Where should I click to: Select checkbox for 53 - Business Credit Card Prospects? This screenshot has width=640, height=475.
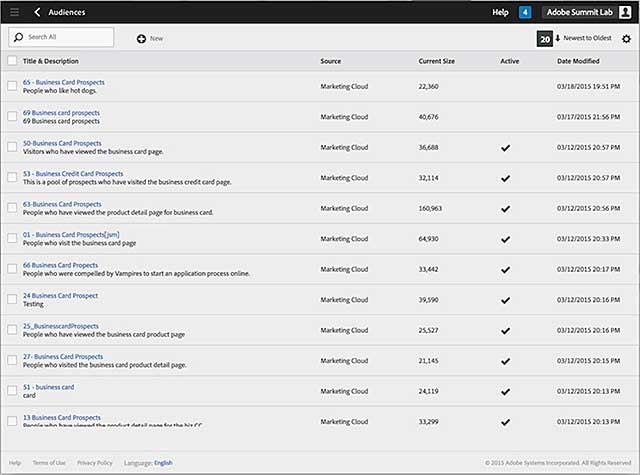pos(12,177)
